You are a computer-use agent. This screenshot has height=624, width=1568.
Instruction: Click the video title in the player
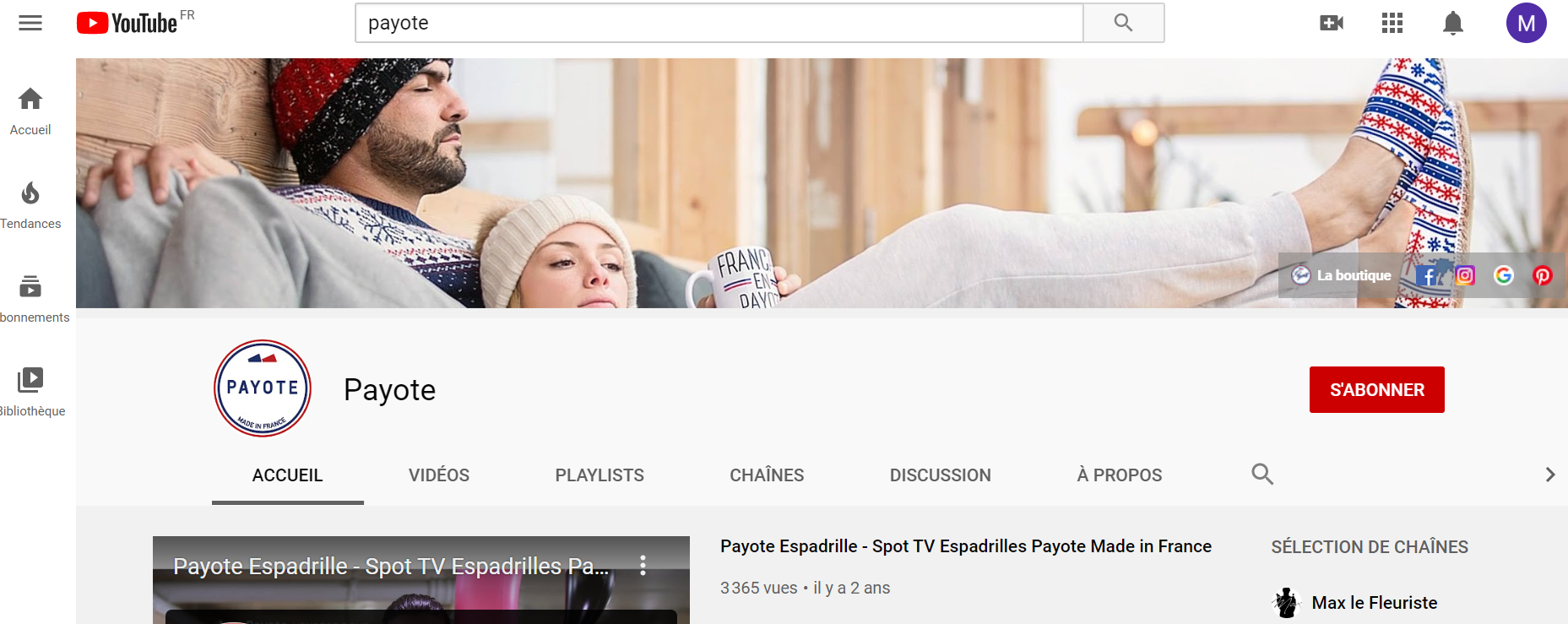(x=391, y=566)
